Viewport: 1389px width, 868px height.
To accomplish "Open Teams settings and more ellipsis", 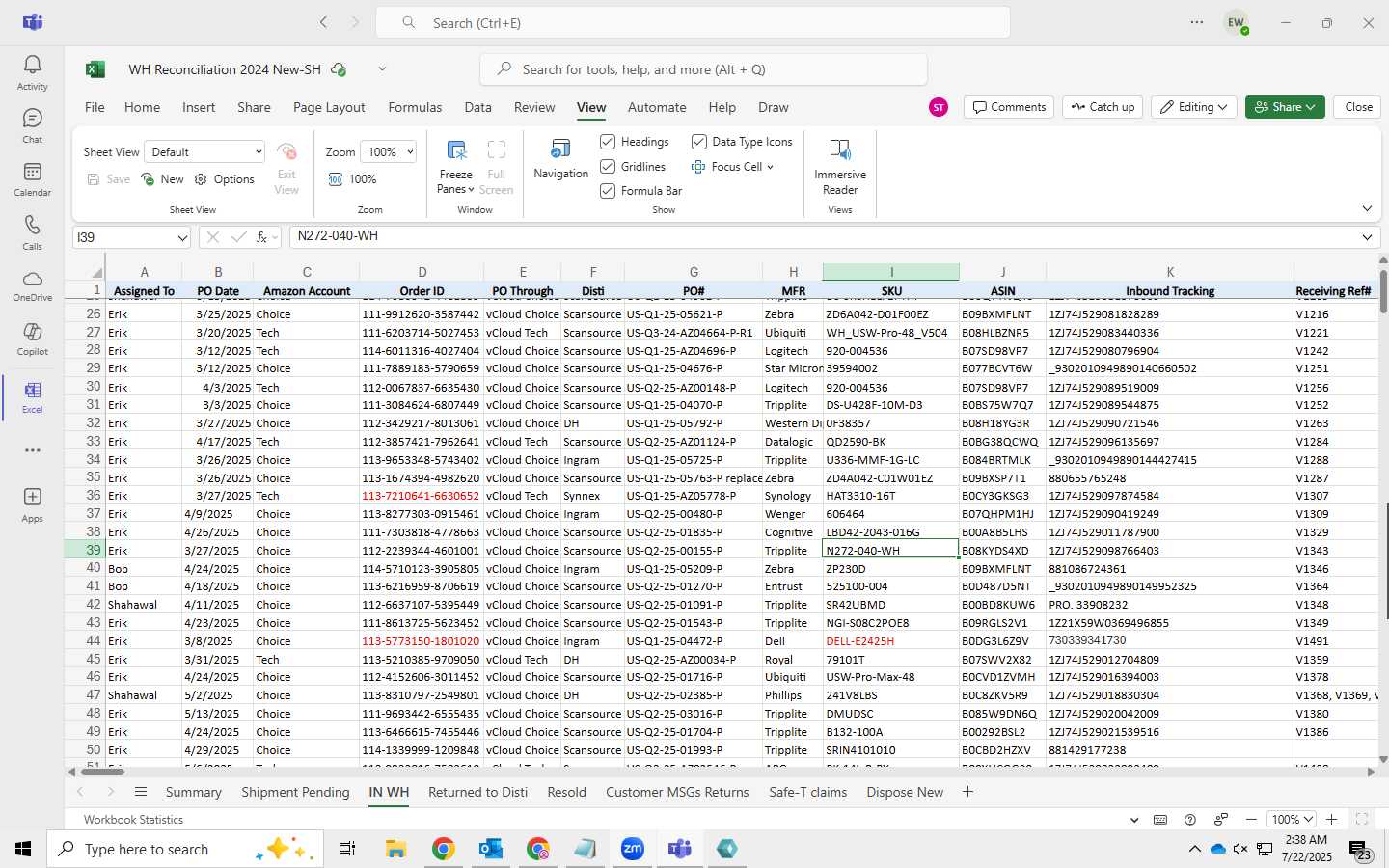I will (1197, 22).
